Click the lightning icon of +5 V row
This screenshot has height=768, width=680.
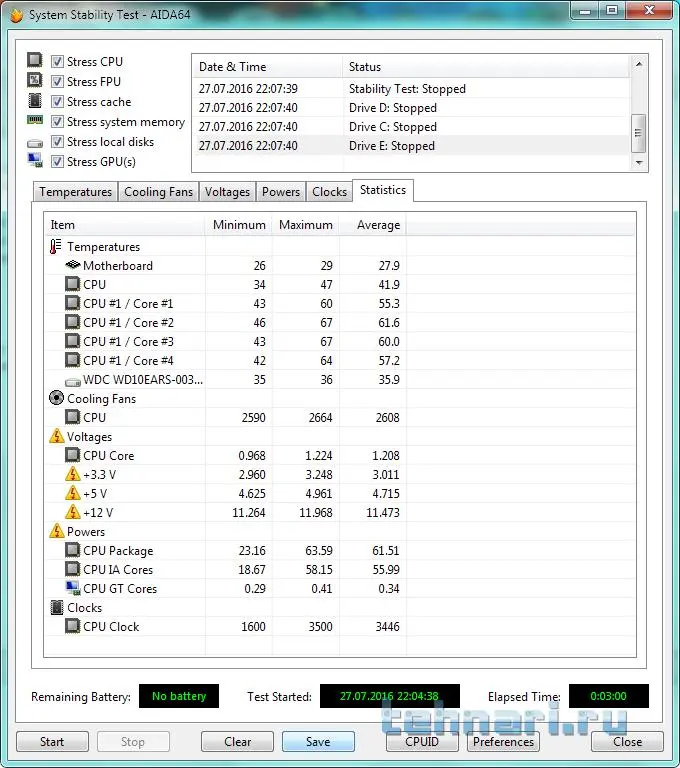pyautogui.click(x=73, y=493)
